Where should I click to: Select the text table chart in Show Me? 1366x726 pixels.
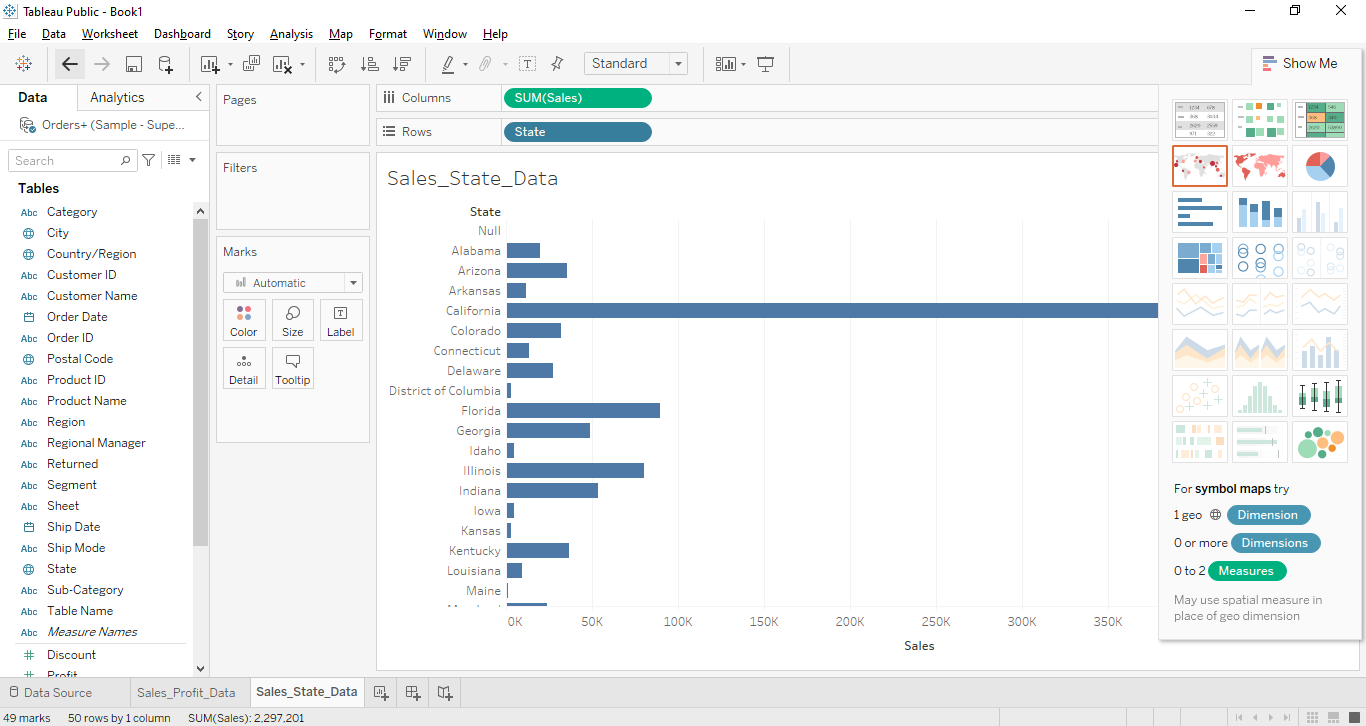pyautogui.click(x=1200, y=120)
